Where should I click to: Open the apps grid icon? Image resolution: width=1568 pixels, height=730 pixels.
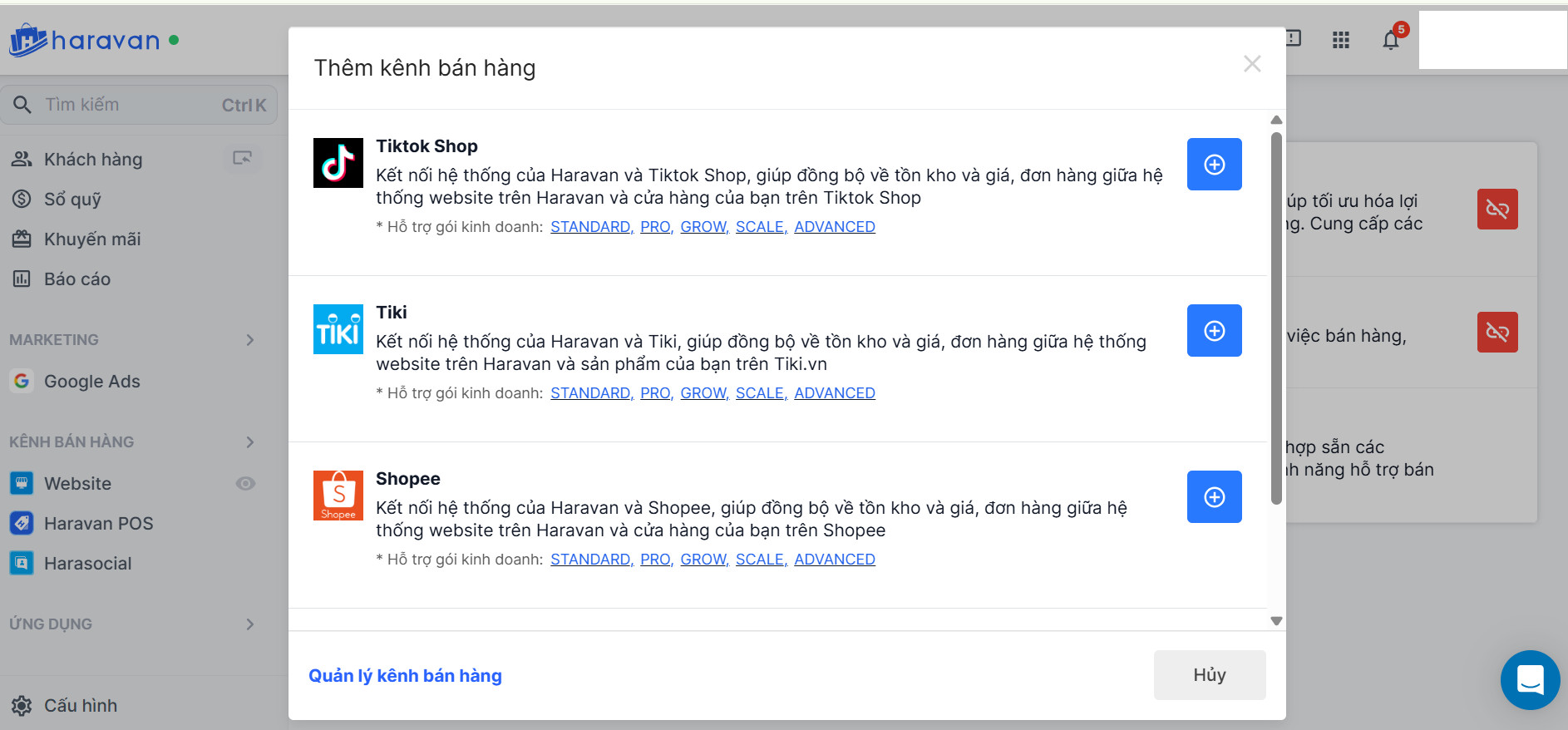tap(1340, 40)
